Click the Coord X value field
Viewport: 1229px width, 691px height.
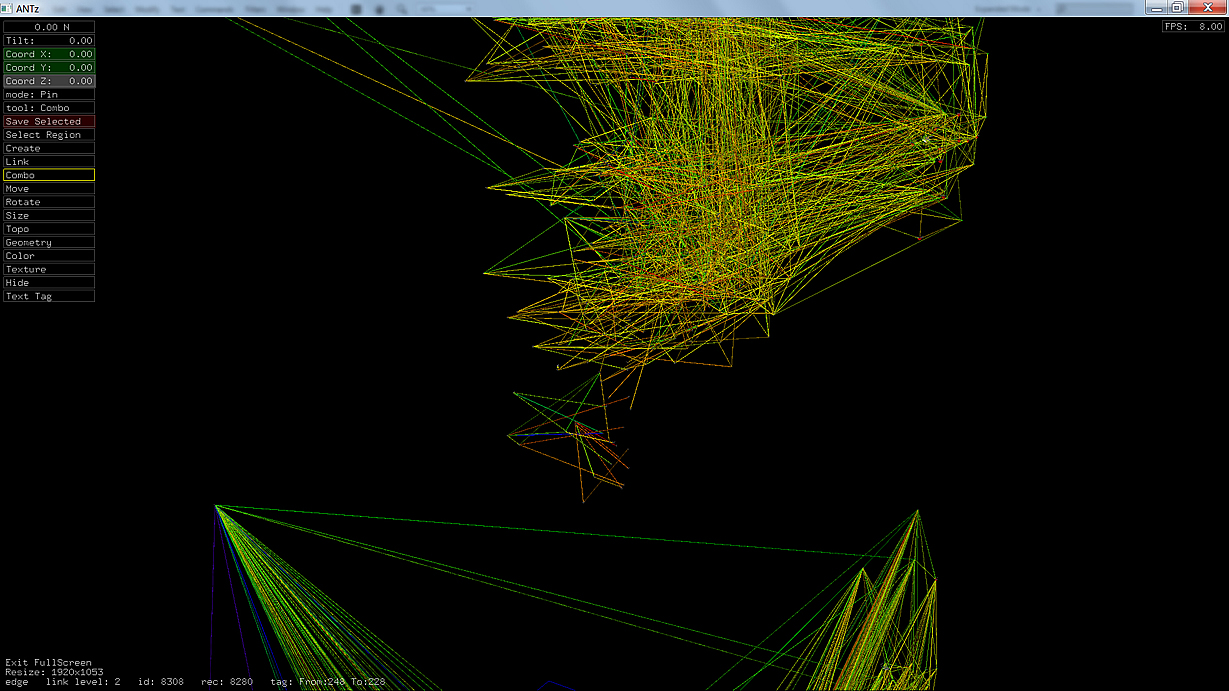pyautogui.click(x=49, y=54)
